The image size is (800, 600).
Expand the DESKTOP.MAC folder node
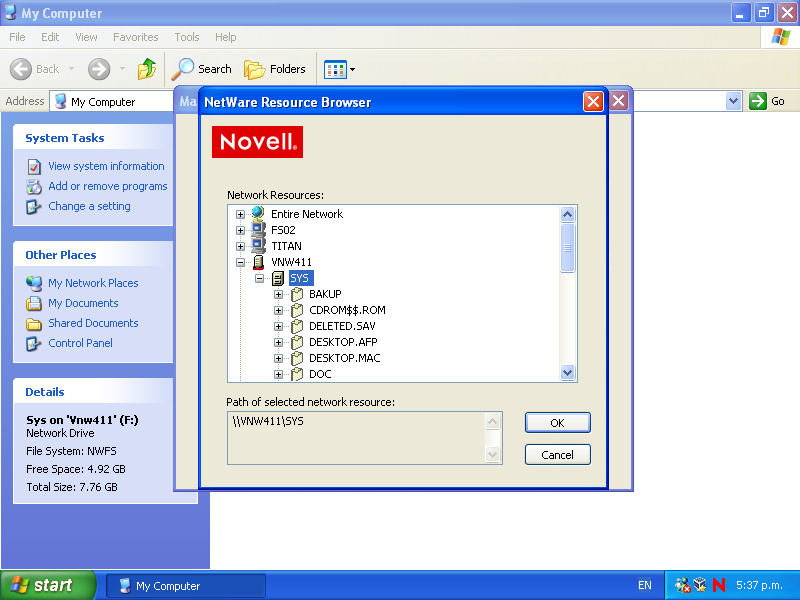click(278, 358)
